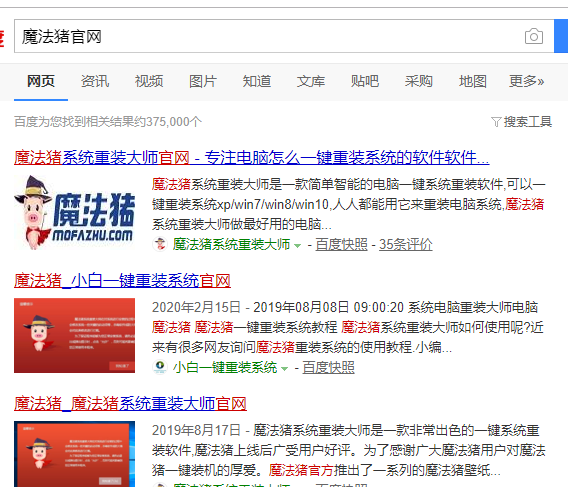This screenshot has height=487, width=568.
Task: Open the 搜索工具 options
Action: click(x=521, y=122)
